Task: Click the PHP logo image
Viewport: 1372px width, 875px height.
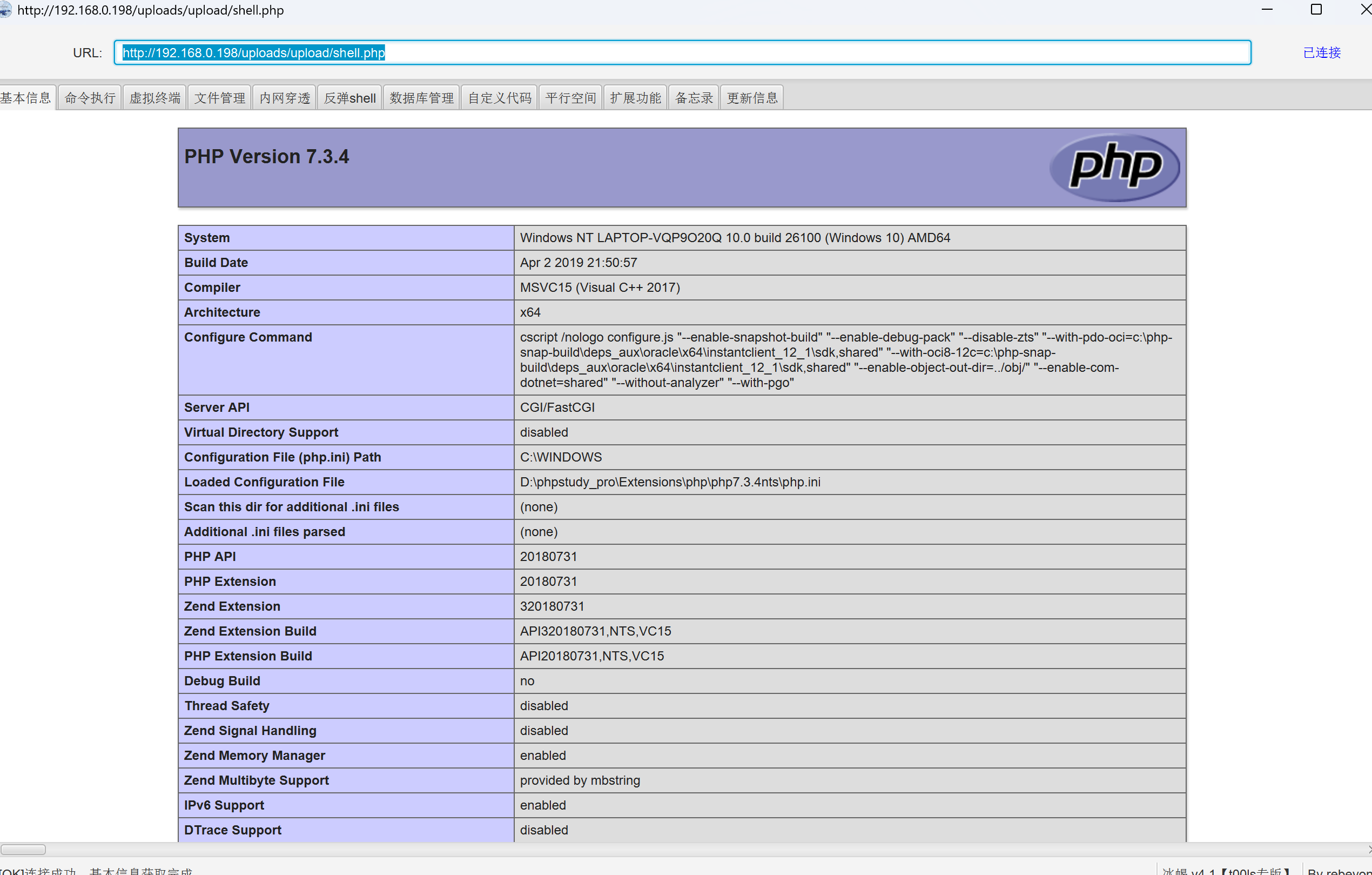Action: (1114, 167)
